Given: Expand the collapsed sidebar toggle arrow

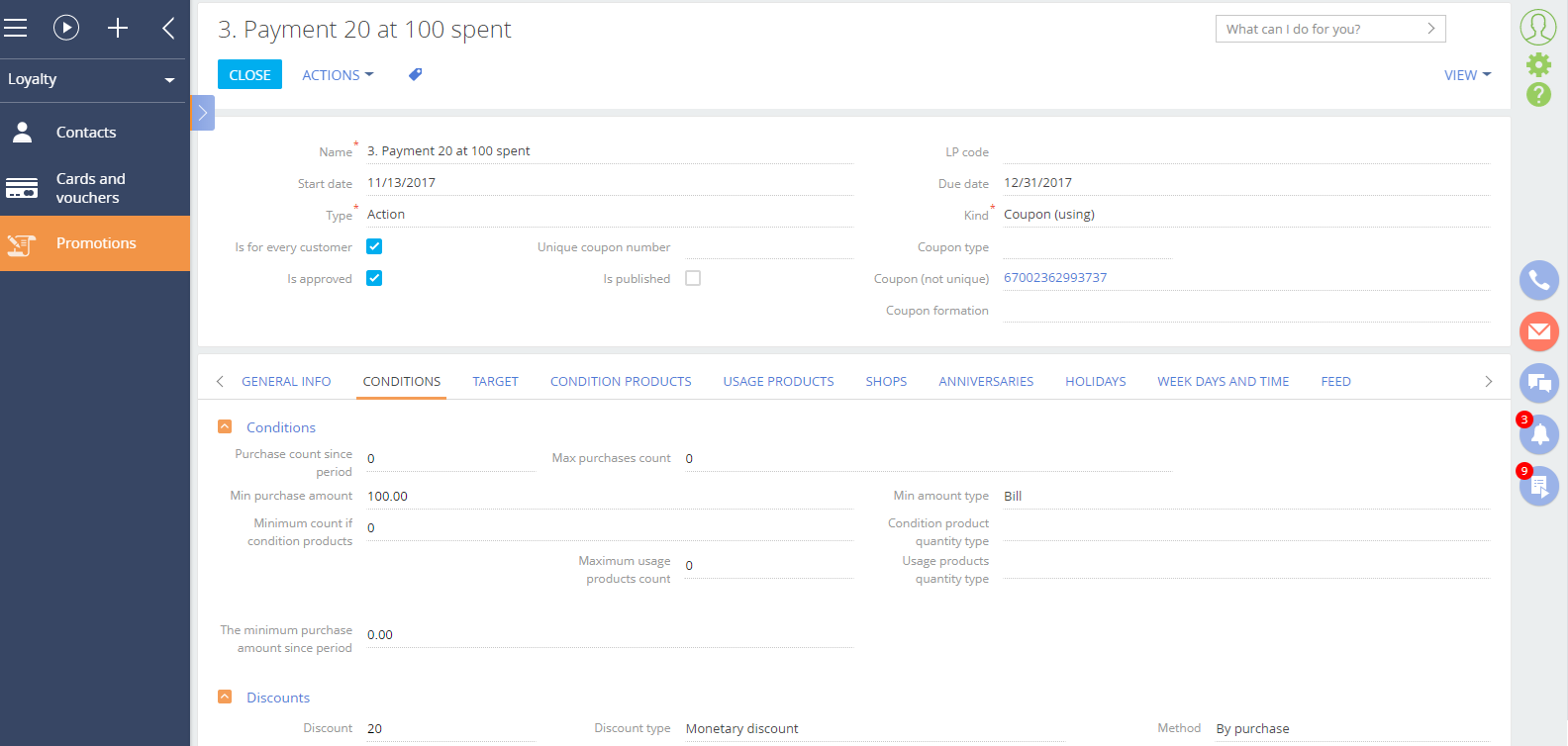Looking at the screenshot, I should [202, 113].
